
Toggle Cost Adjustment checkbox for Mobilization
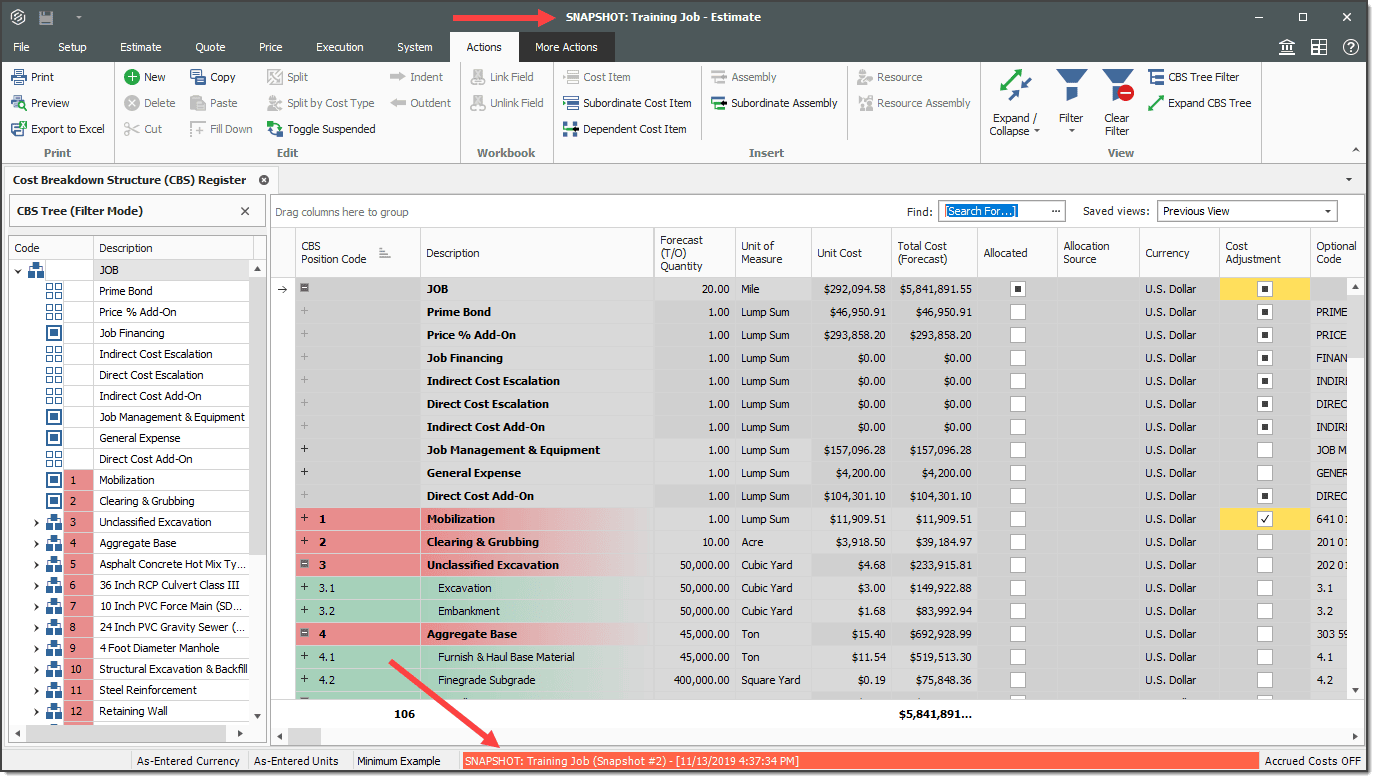point(1265,519)
